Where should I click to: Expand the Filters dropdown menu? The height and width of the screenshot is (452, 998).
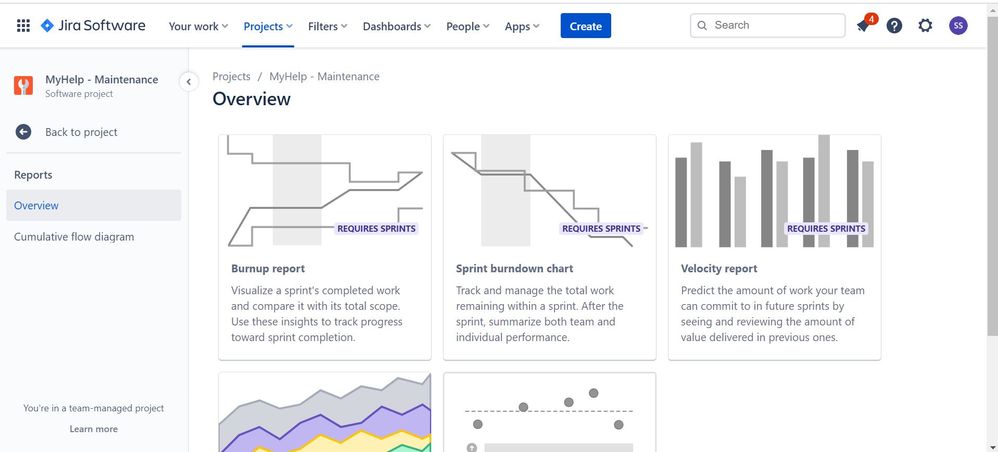coord(327,26)
